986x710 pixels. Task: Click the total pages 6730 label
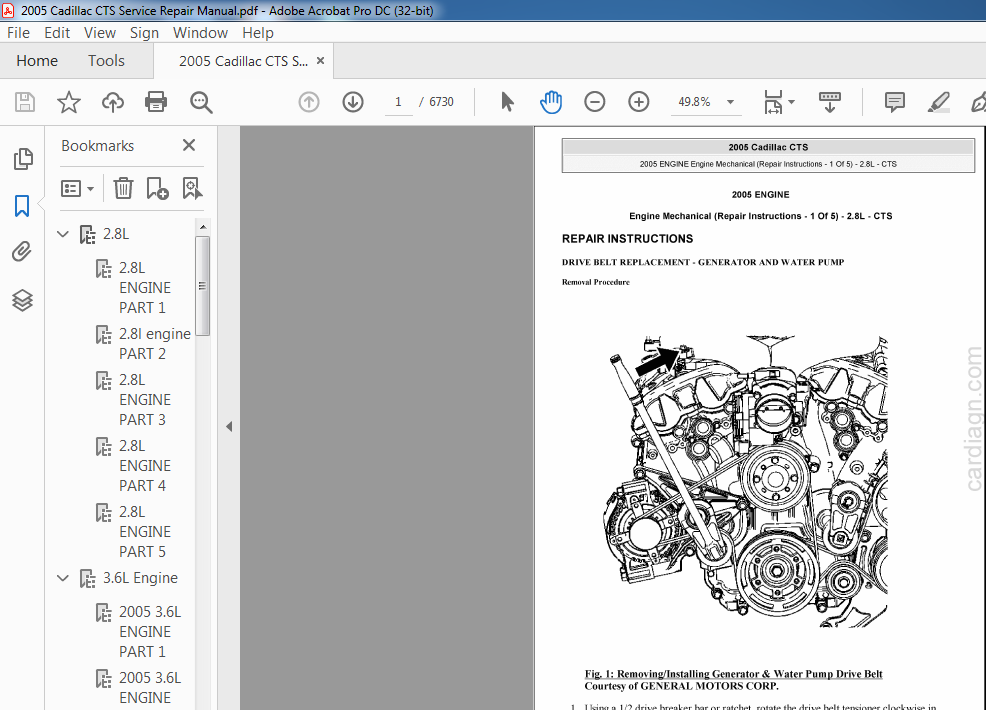(441, 102)
